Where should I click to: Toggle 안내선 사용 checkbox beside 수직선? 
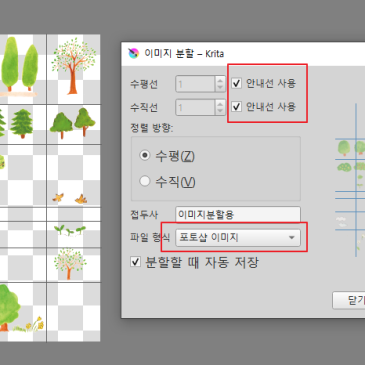click(x=237, y=107)
